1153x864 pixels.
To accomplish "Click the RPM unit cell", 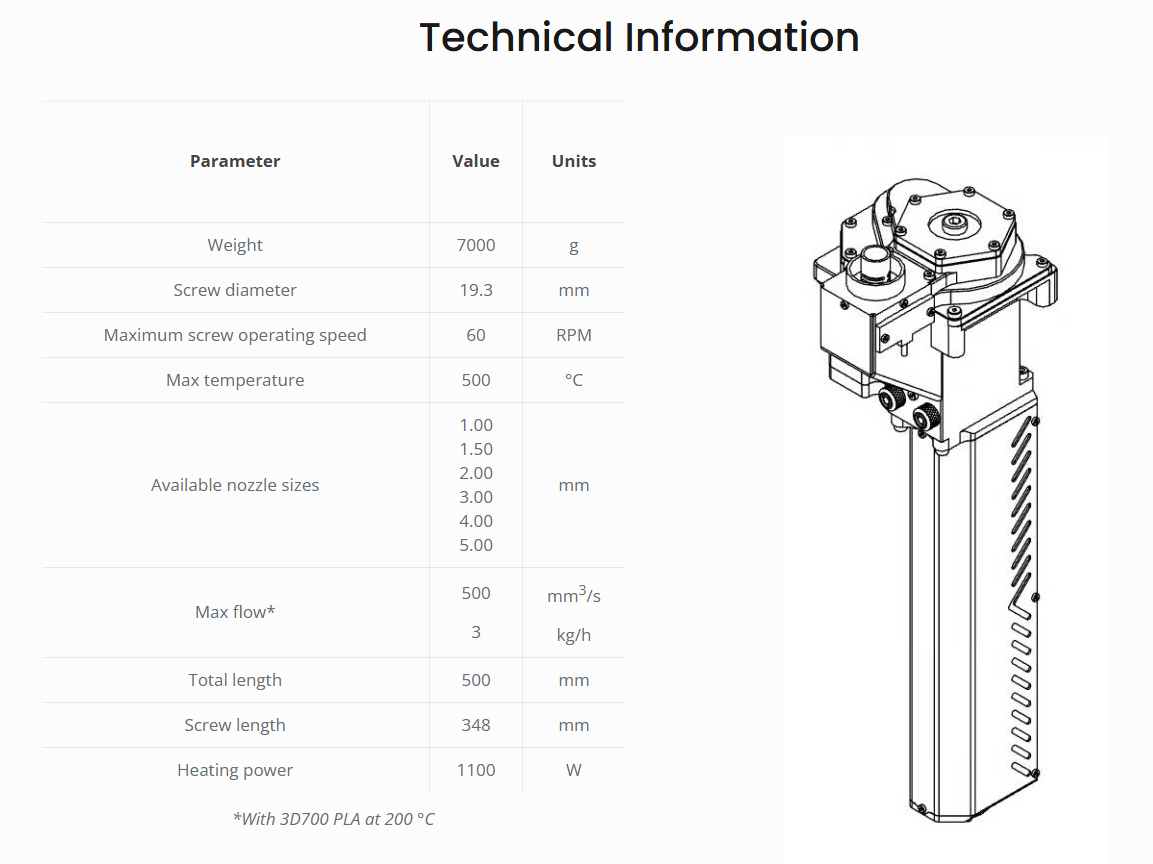I will 574,335.
